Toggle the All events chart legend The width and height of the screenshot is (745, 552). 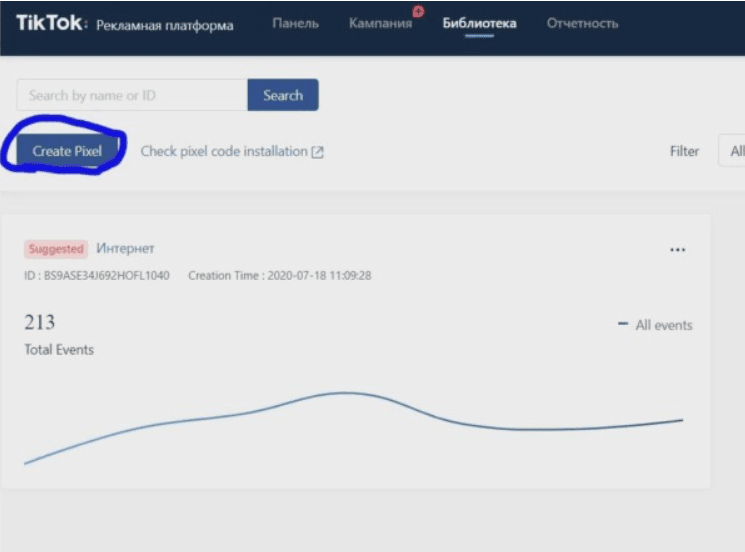(655, 325)
